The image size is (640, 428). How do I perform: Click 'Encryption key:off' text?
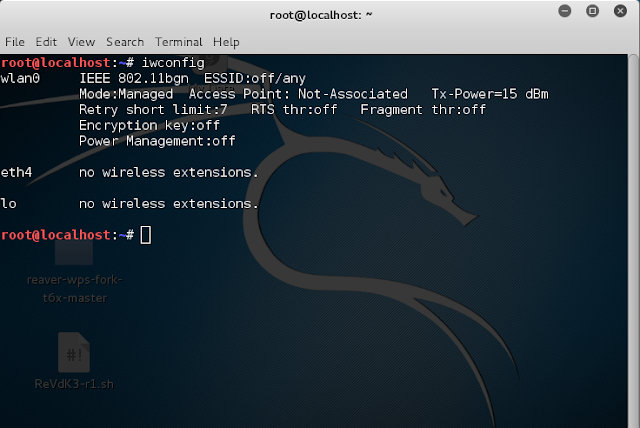click(149, 125)
